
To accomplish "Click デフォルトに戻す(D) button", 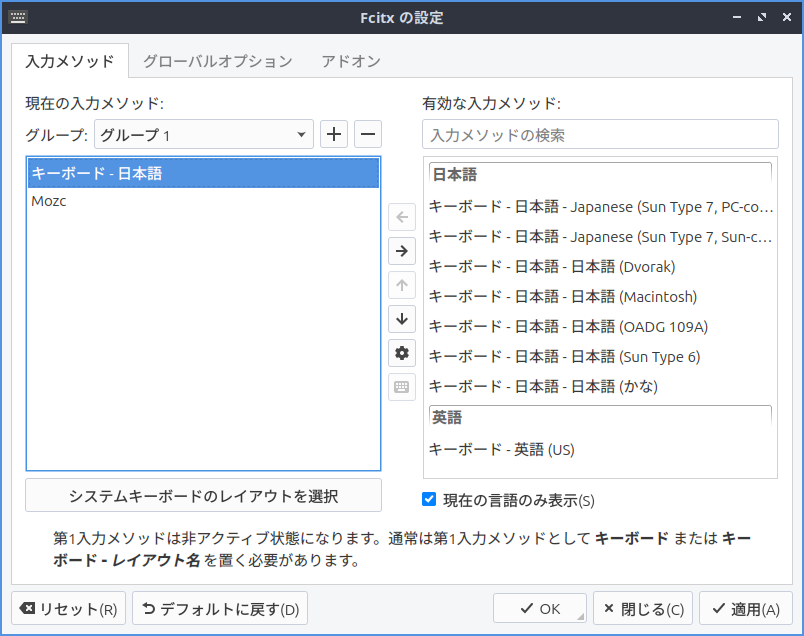I will pyautogui.click(x=220, y=608).
